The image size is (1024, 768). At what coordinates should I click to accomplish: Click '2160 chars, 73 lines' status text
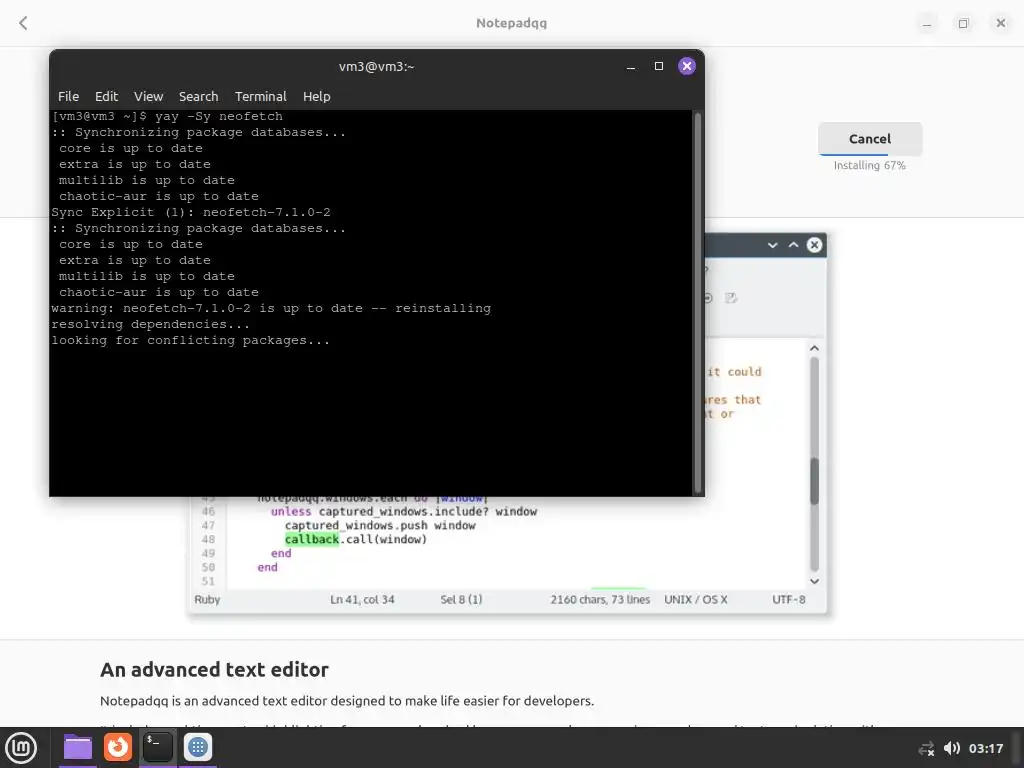600,600
